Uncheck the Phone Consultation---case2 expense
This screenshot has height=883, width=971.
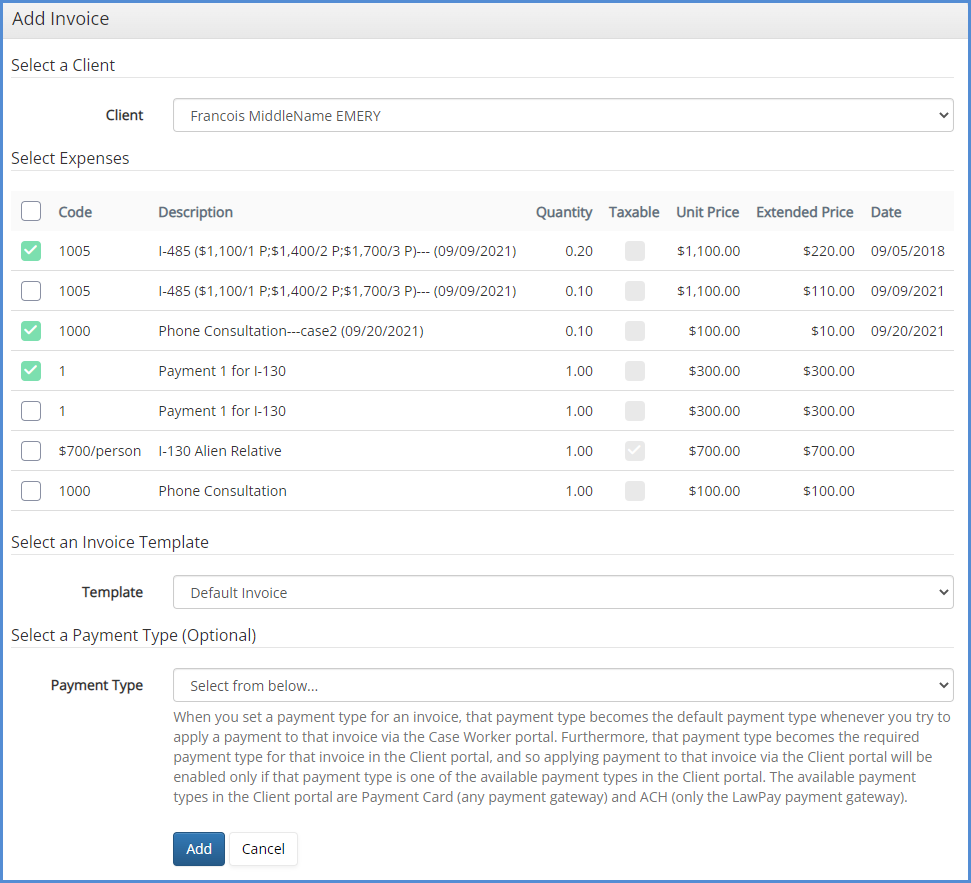tap(31, 331)
